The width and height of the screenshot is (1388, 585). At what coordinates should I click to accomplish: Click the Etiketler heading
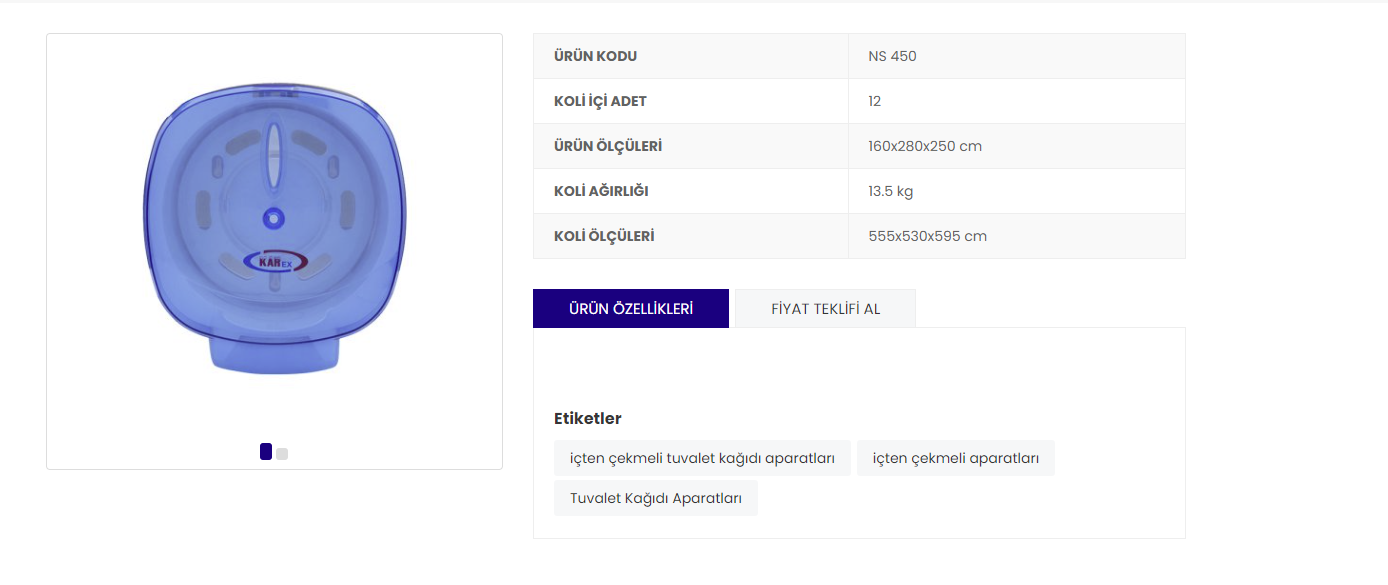click(588, 418)
